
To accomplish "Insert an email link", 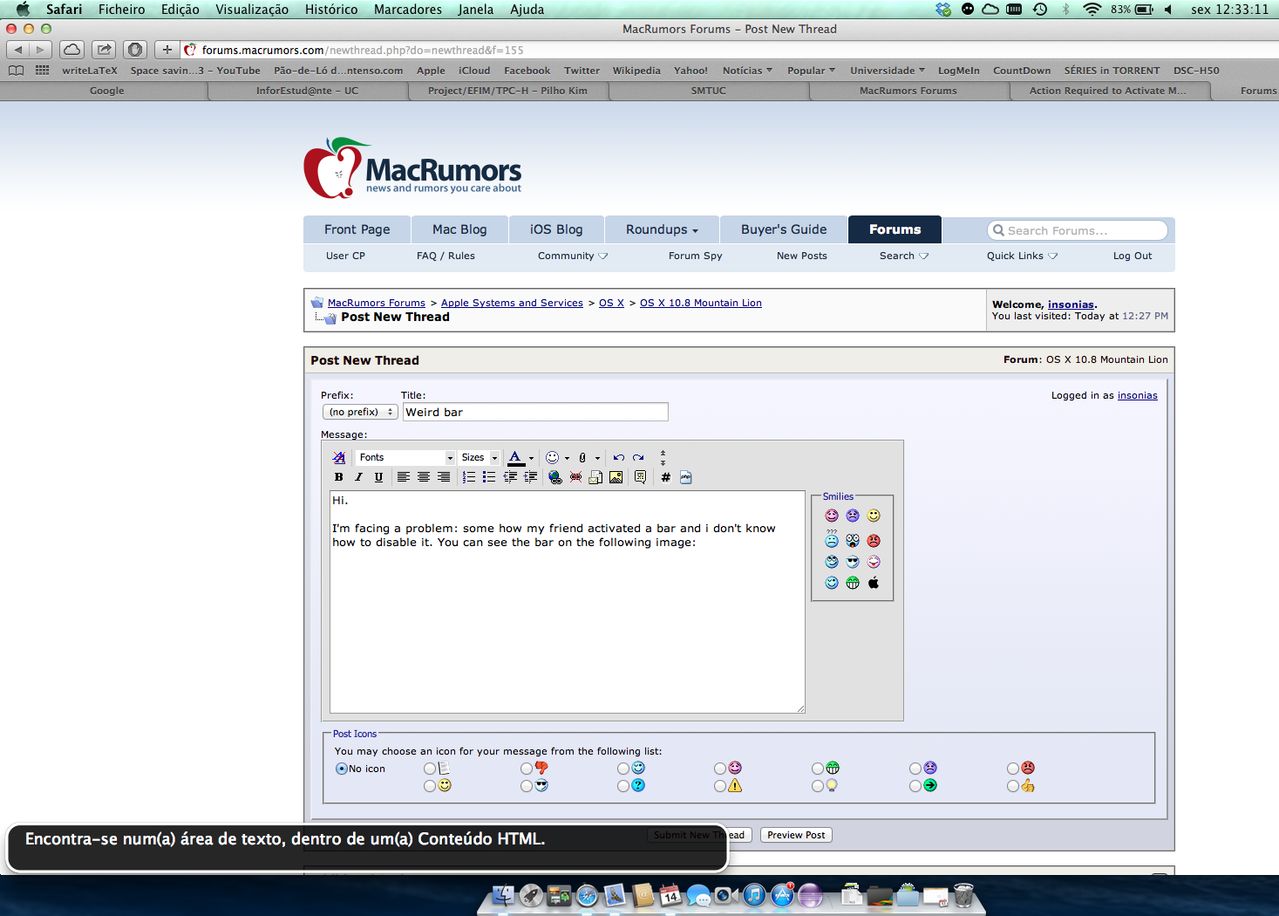I will coord(595,477).
